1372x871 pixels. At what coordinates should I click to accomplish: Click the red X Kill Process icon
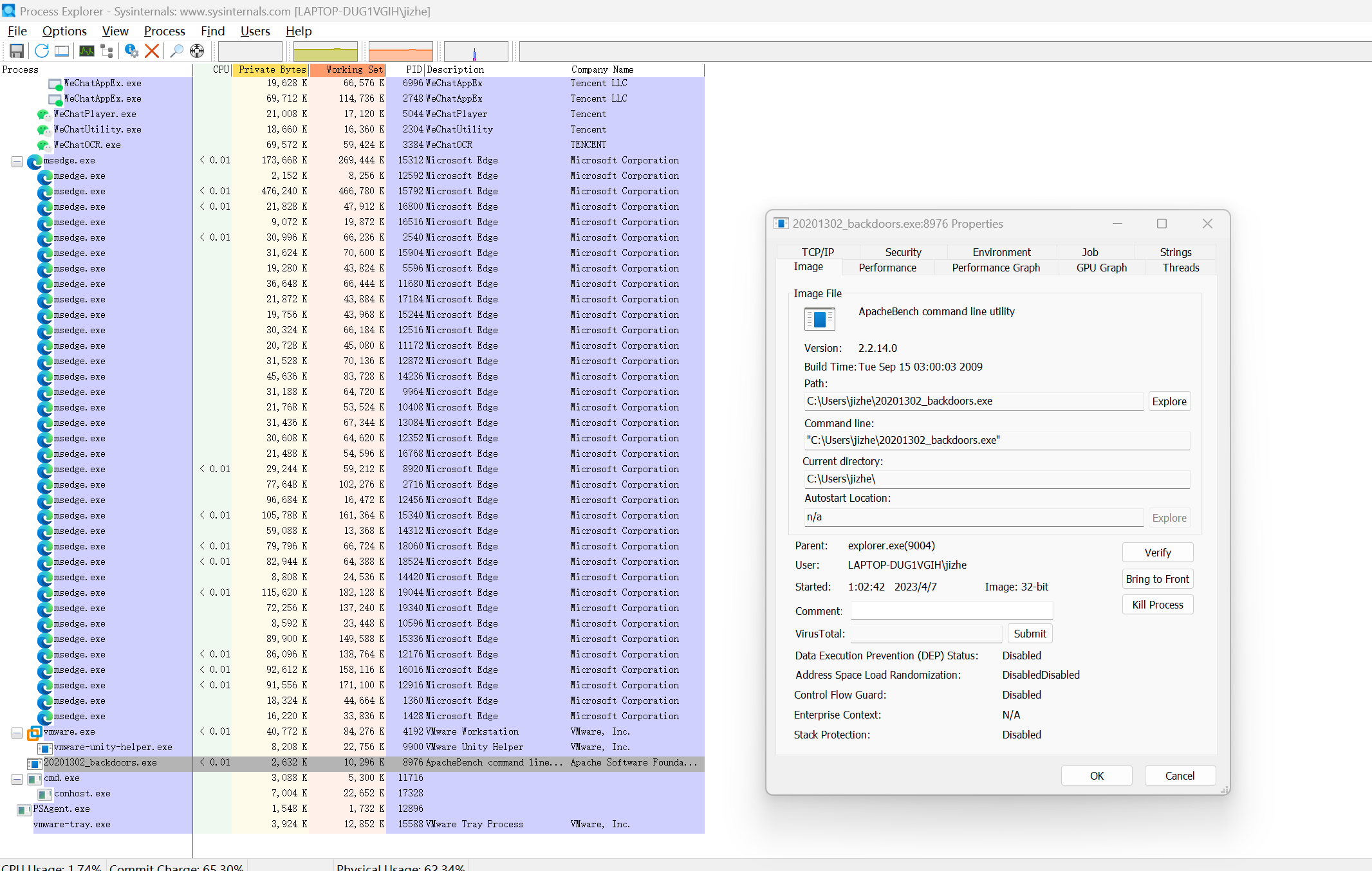[x=152, y=51]
